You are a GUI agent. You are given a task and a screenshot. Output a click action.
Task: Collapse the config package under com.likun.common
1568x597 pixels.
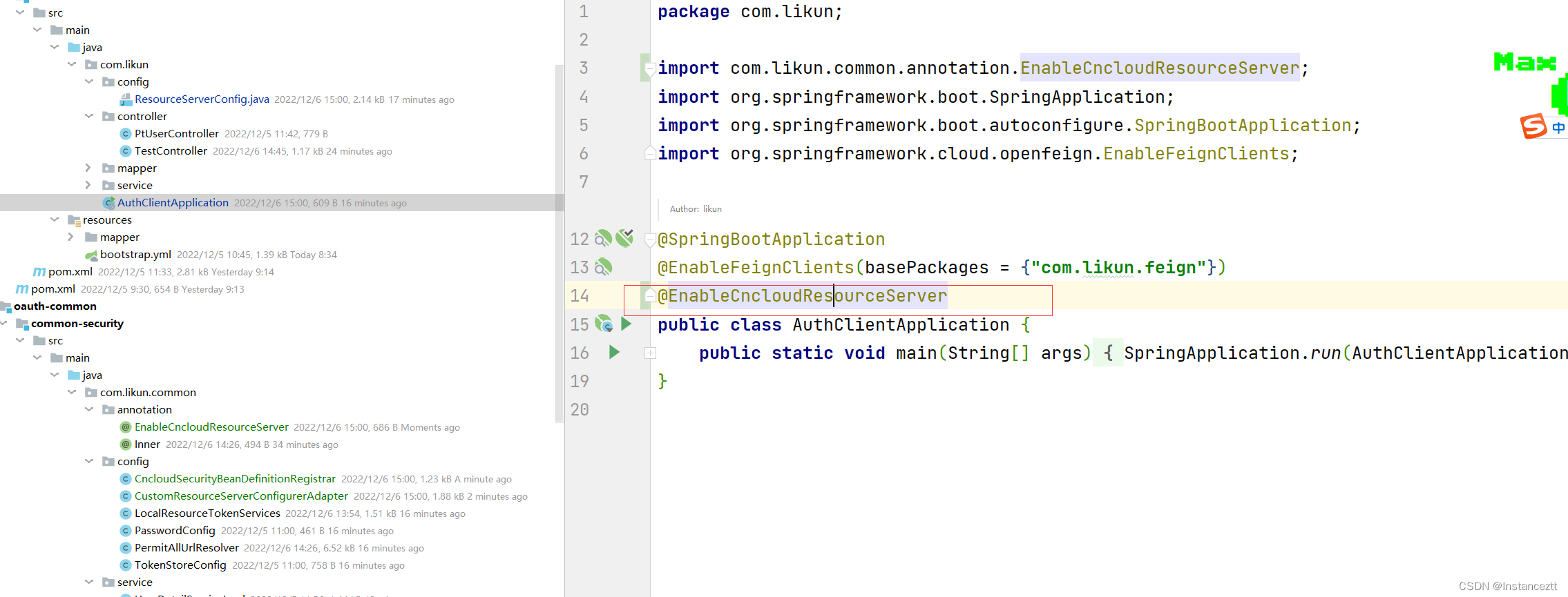point(89,461)
